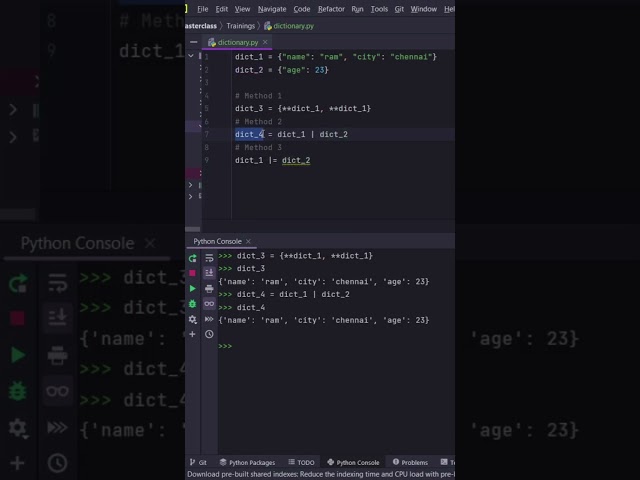640x480 pixels.
Task: Click console line 'dict_4 = dict_1 | dict_2'
Action: pos(293,294)
